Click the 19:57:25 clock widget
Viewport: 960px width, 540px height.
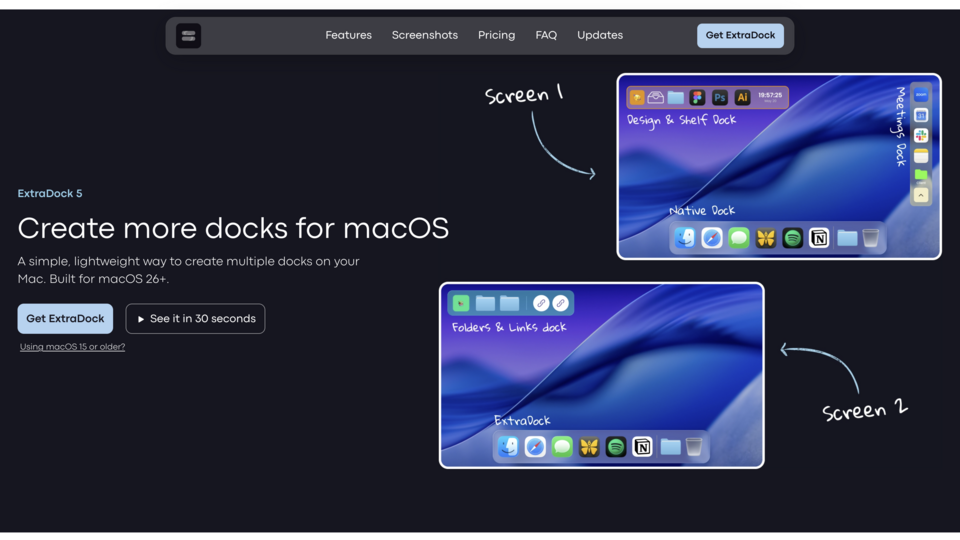[x=770, y=97]
